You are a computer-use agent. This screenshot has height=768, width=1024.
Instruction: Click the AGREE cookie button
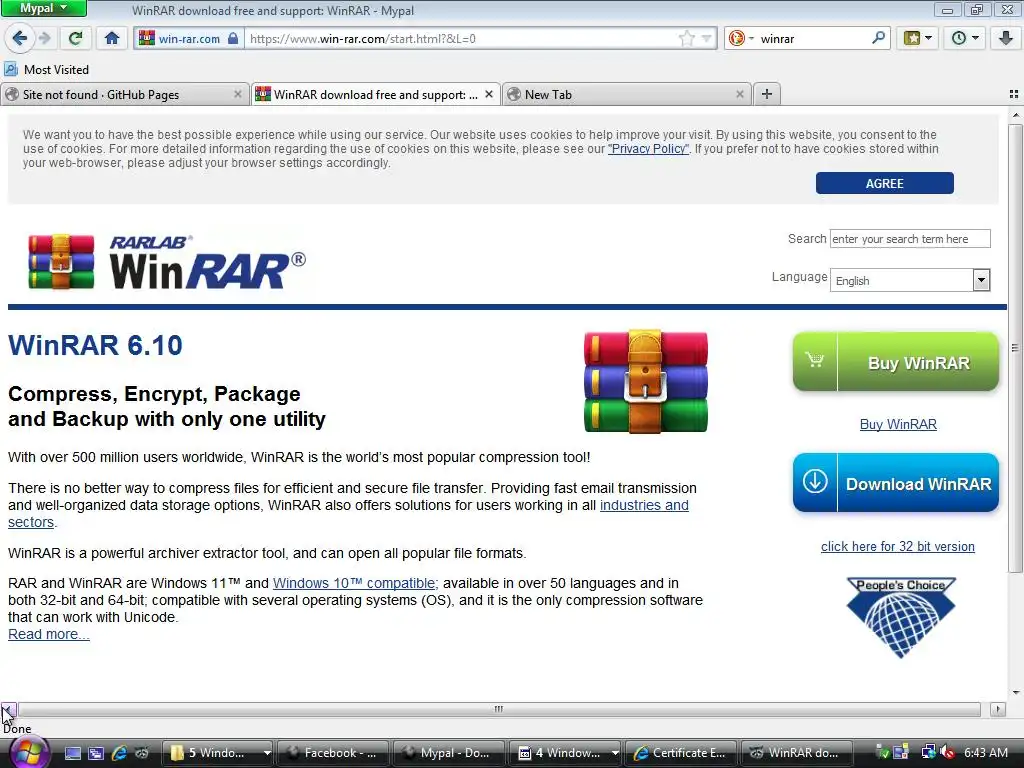click(884, 184)
